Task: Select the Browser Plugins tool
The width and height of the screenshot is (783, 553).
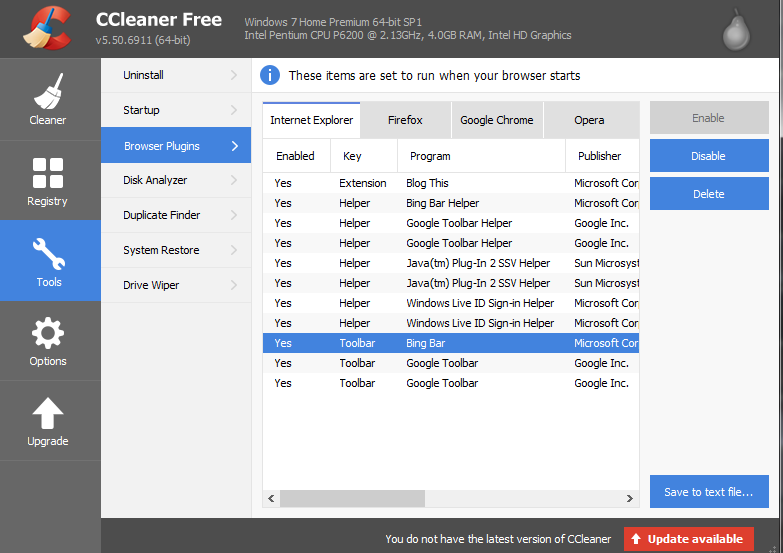Action: tap(176, 145)
